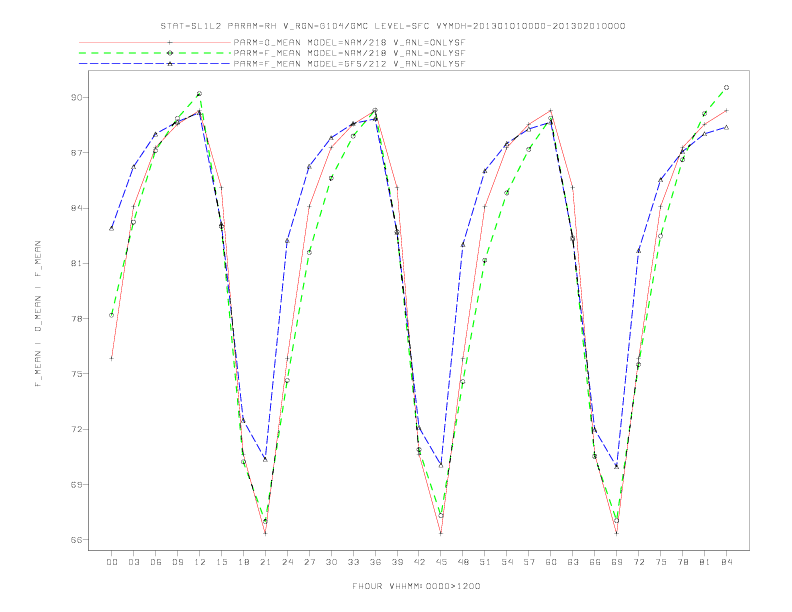Viewport: 792px width, 612px height.
Task: Click the green dashed legend line sample
Action: coord(155,53)
